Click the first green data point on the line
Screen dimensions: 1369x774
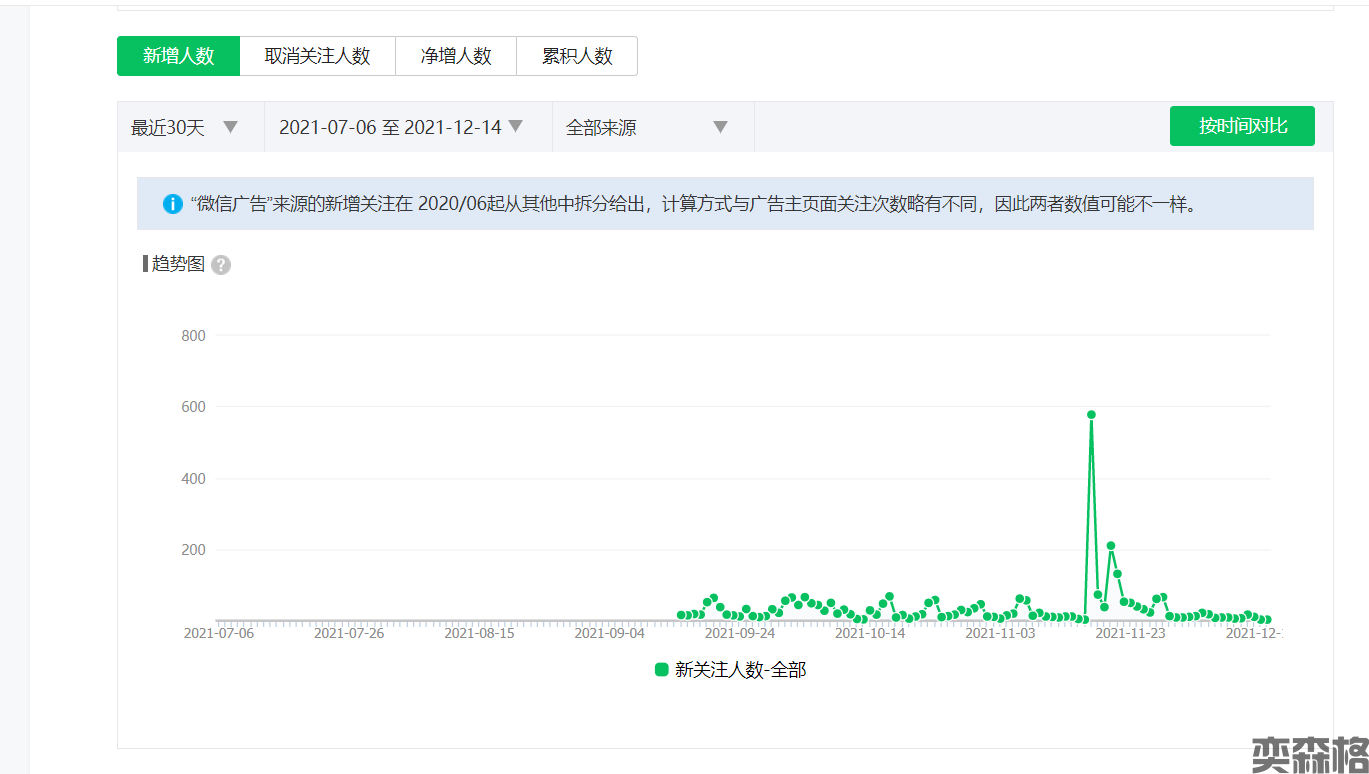681,615
